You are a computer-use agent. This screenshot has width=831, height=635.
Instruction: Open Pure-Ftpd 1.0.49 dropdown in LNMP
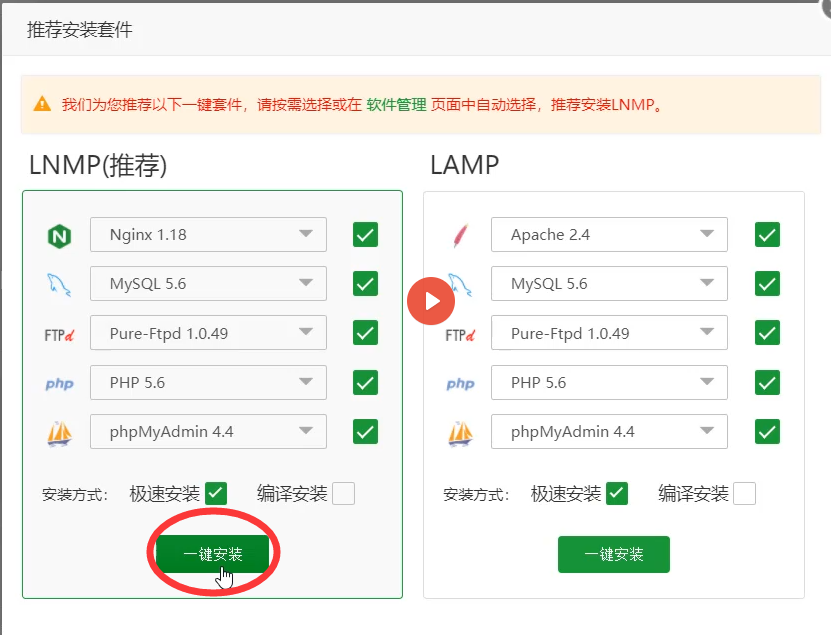[x=208, y=333]
